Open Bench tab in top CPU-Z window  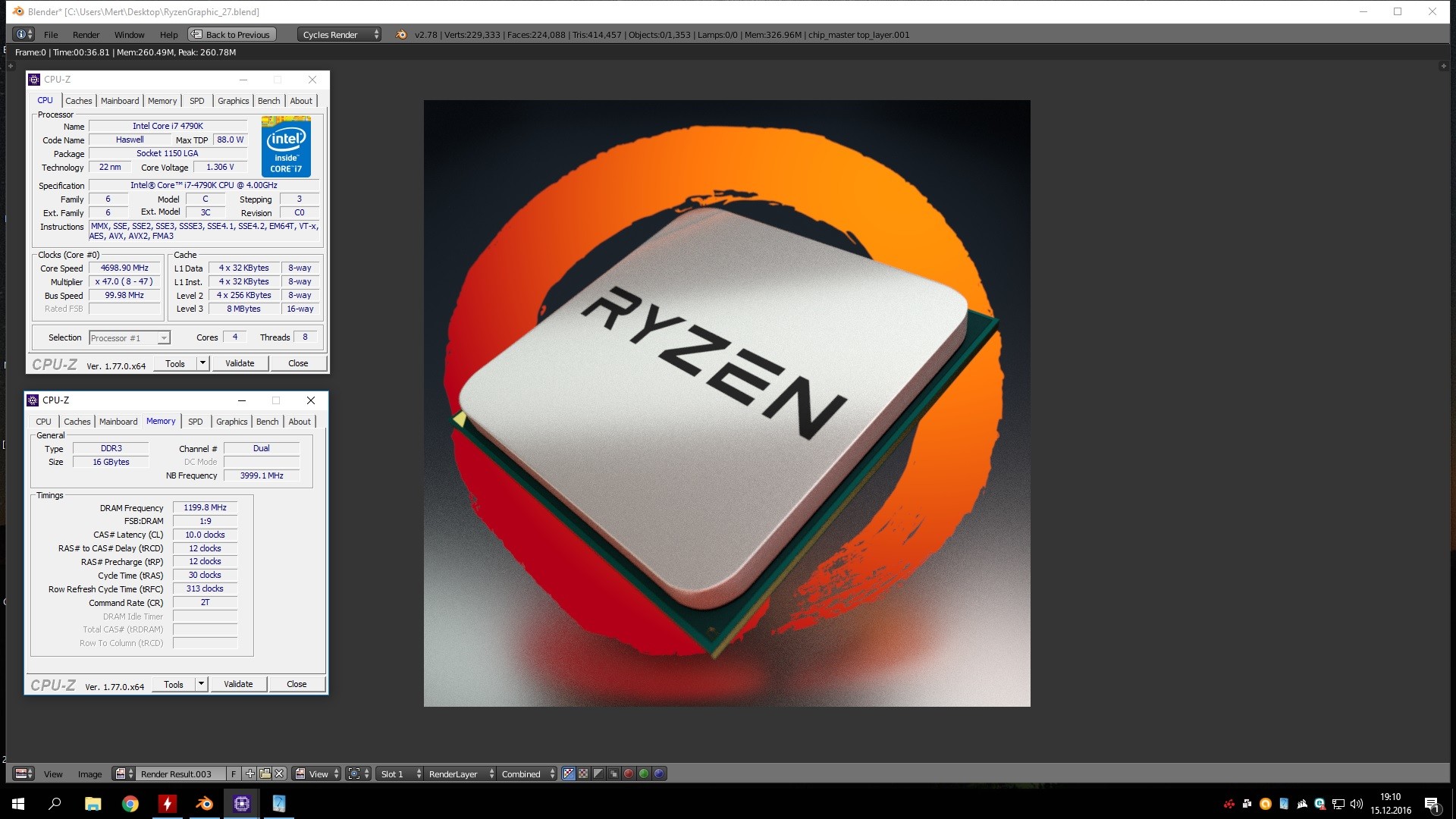[x=268, y=101]
